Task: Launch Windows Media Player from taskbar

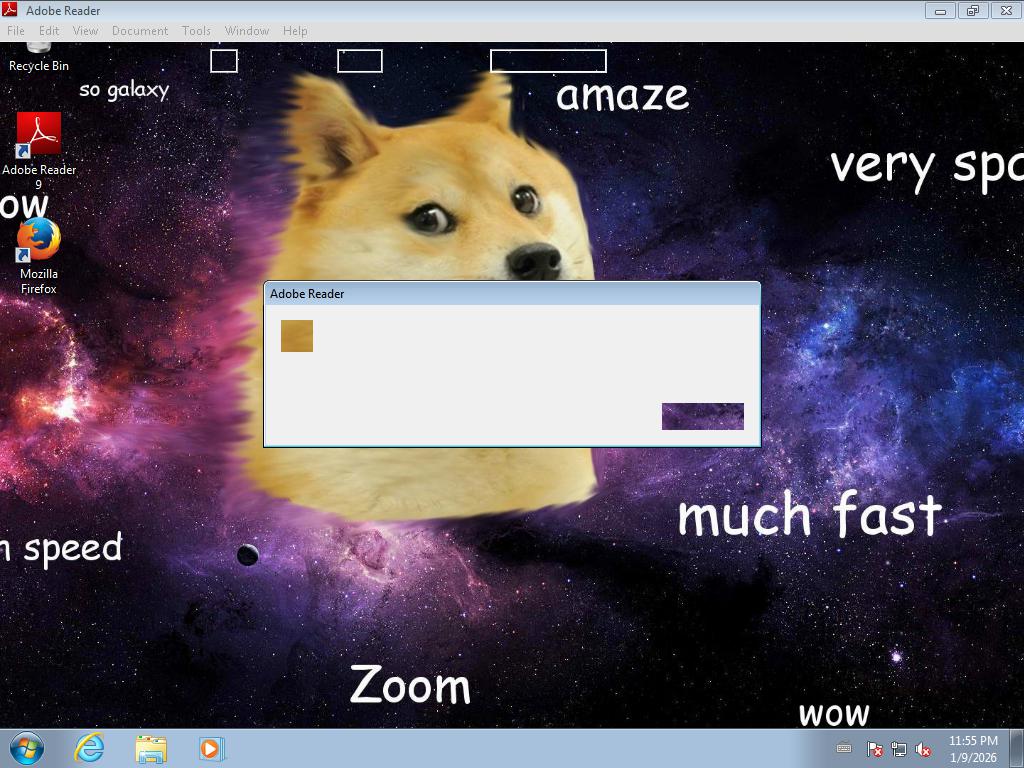Action: (x=211, y=748)
